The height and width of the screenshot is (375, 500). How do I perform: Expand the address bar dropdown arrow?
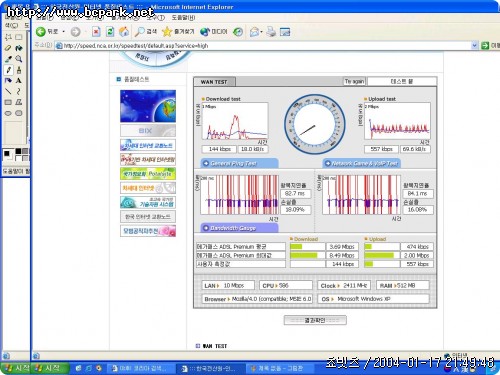475,46
